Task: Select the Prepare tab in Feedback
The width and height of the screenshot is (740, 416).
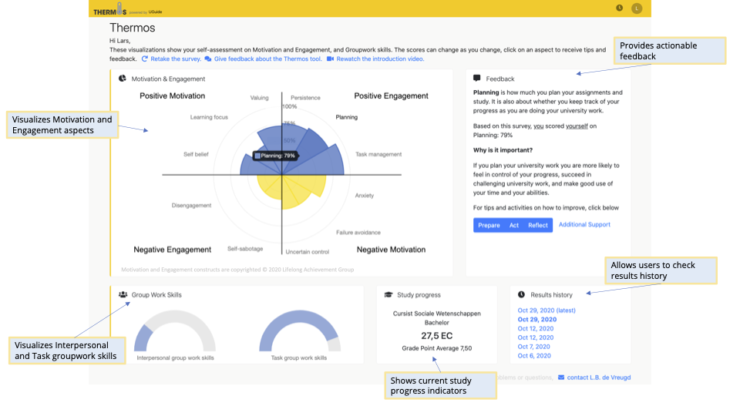Action: tap(489, 225)
